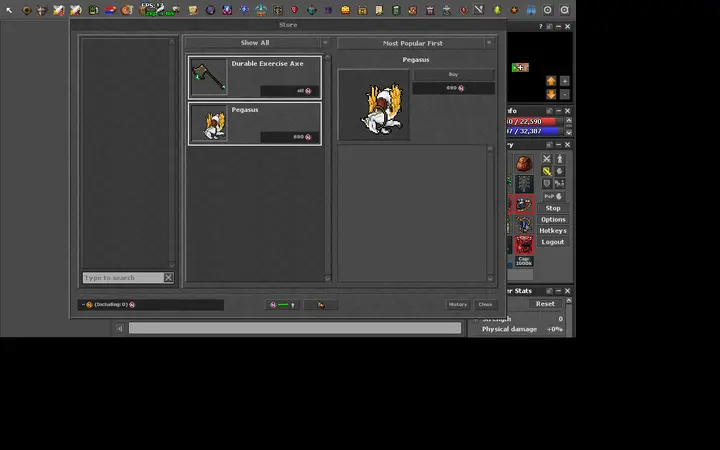Click the large Pegasus preview image
This screenshot has height=450, width=720.
373,105
